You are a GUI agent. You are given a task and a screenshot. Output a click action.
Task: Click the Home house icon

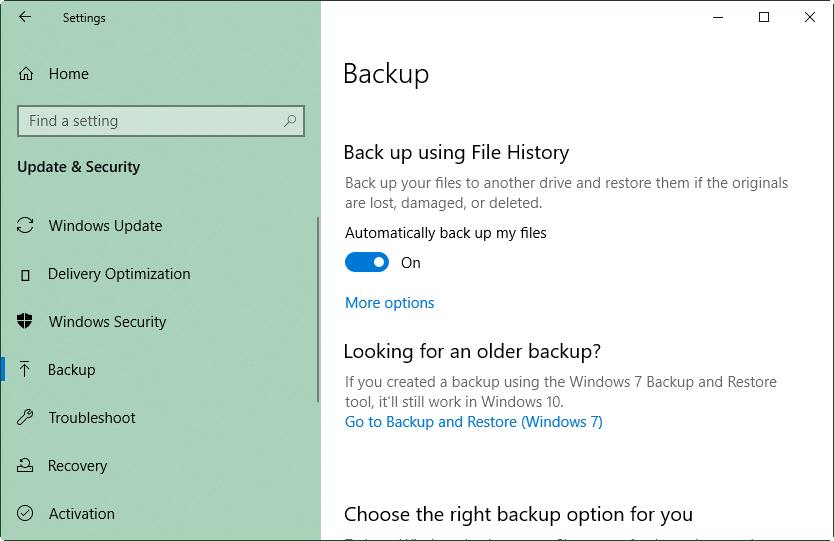click(26, 74)
